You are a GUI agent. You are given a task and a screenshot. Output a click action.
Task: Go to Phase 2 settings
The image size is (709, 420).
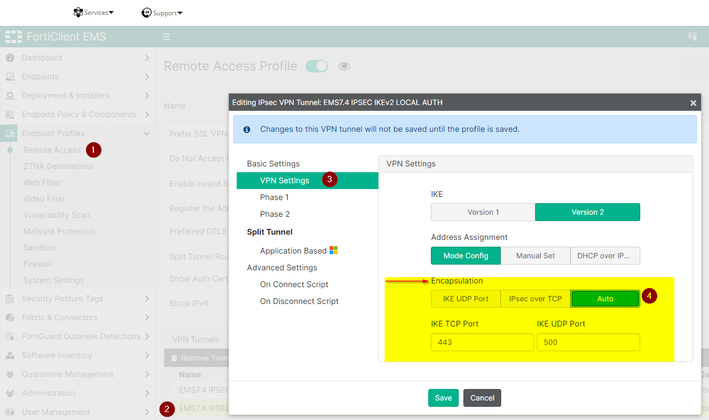[x=274, y=214]
